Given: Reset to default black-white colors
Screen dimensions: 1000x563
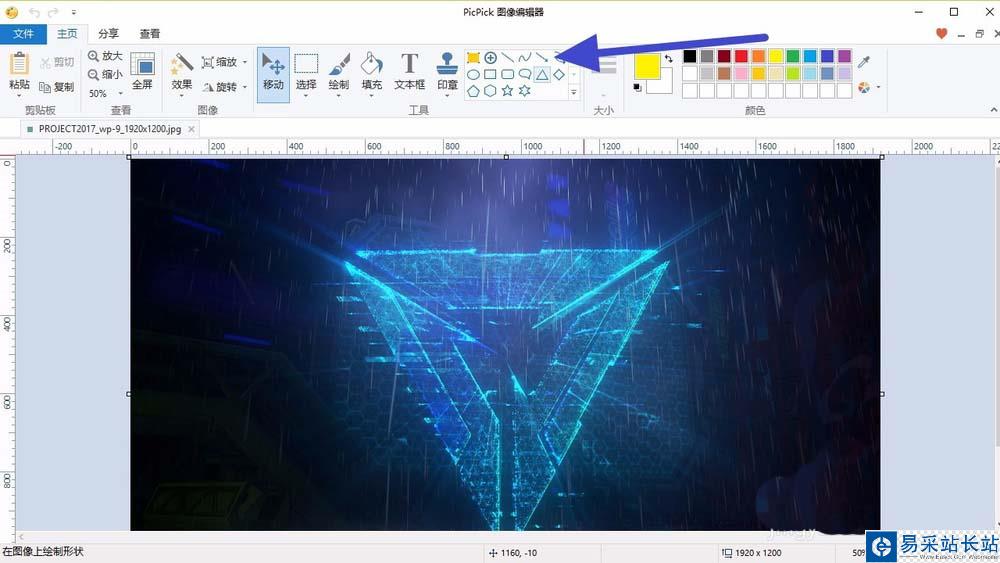Looking at the screenshot, I should click(638, 87).
